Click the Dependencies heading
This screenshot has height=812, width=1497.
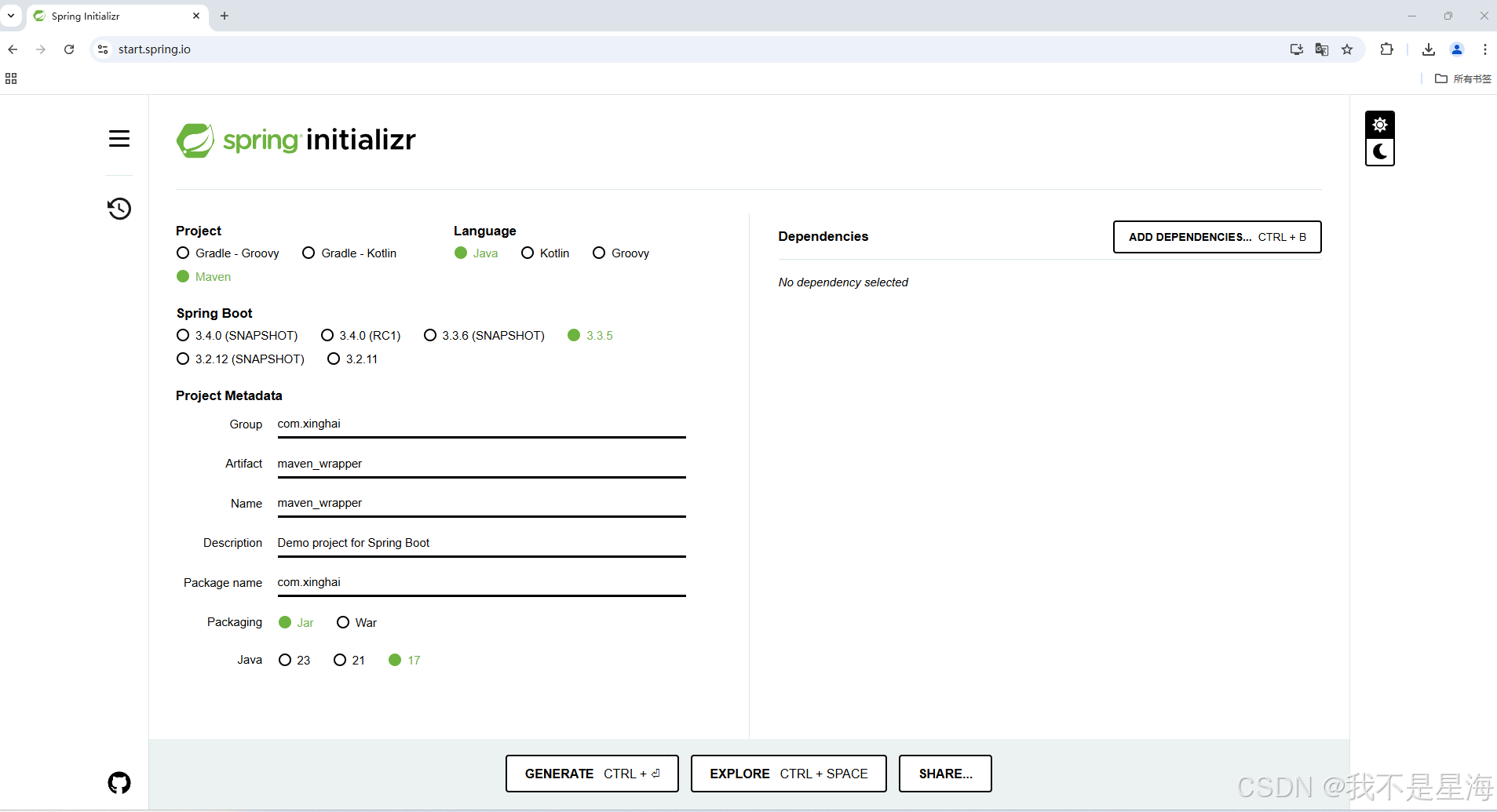tap(823, 237)
